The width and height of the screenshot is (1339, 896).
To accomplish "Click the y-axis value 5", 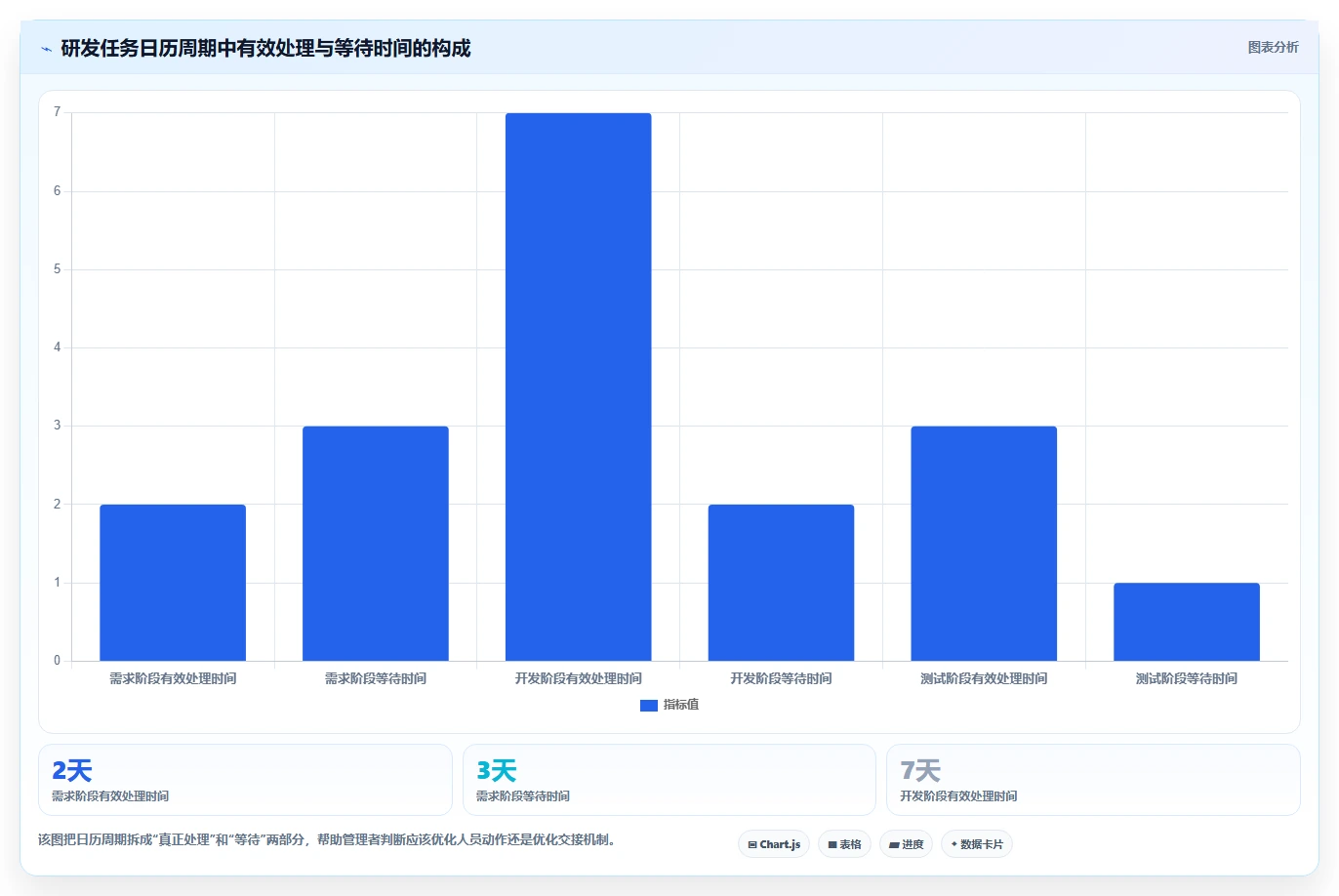I will tap(57, 269).
